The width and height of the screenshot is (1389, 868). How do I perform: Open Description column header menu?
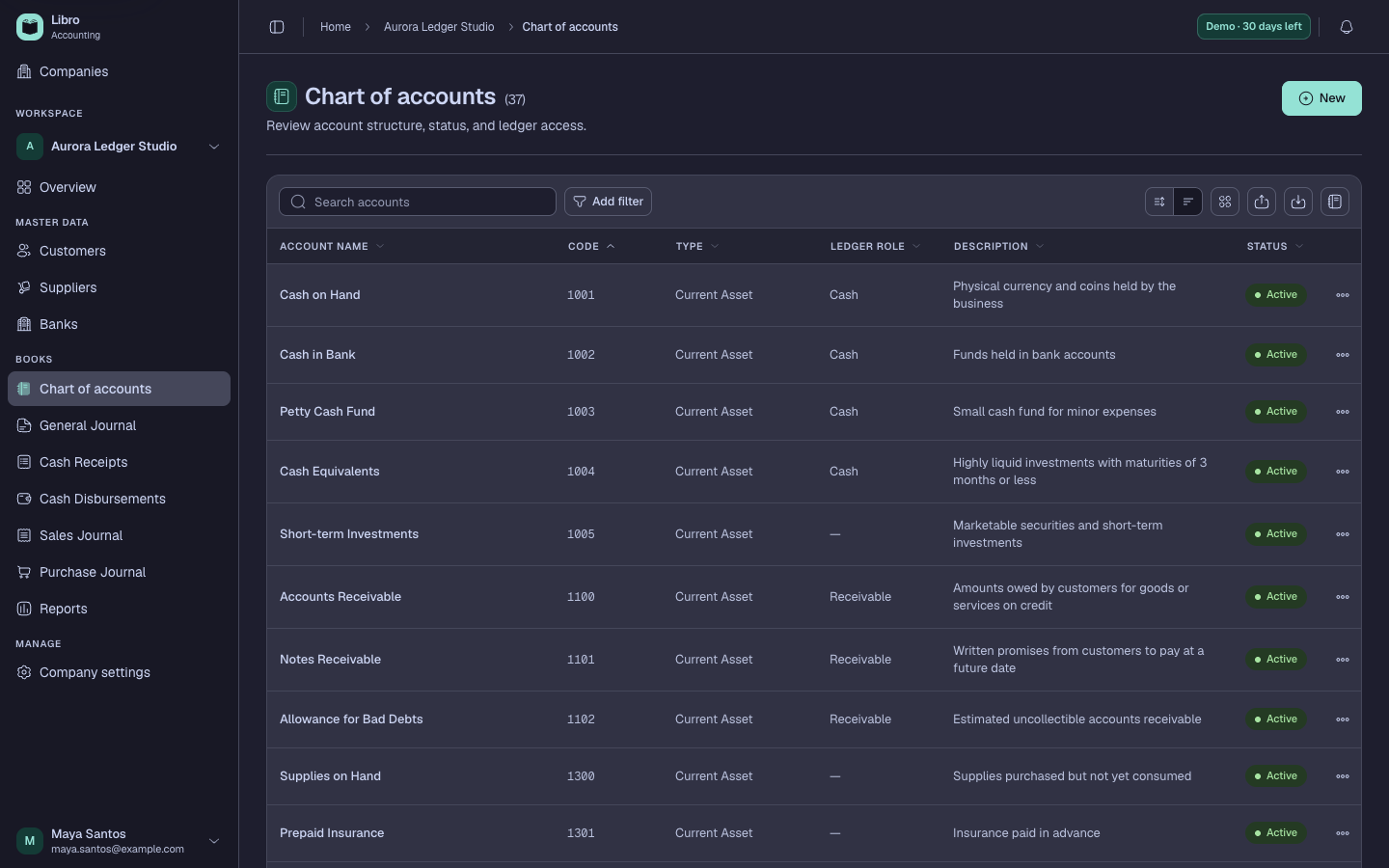coord(998,247)
